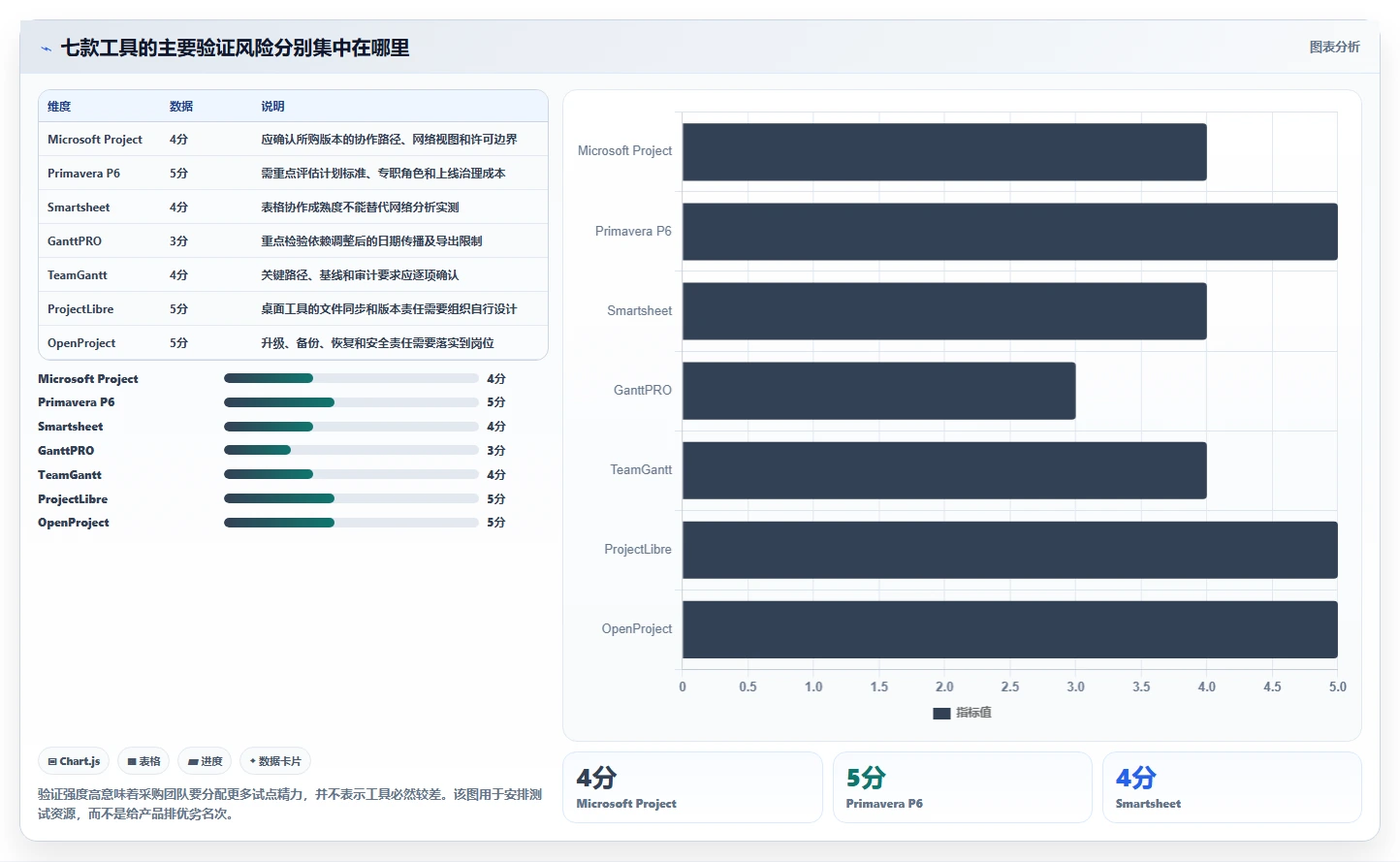Select the TeamGantt table row name
Viewport: 1400px width, 862px height.
(x=78, y=275)
